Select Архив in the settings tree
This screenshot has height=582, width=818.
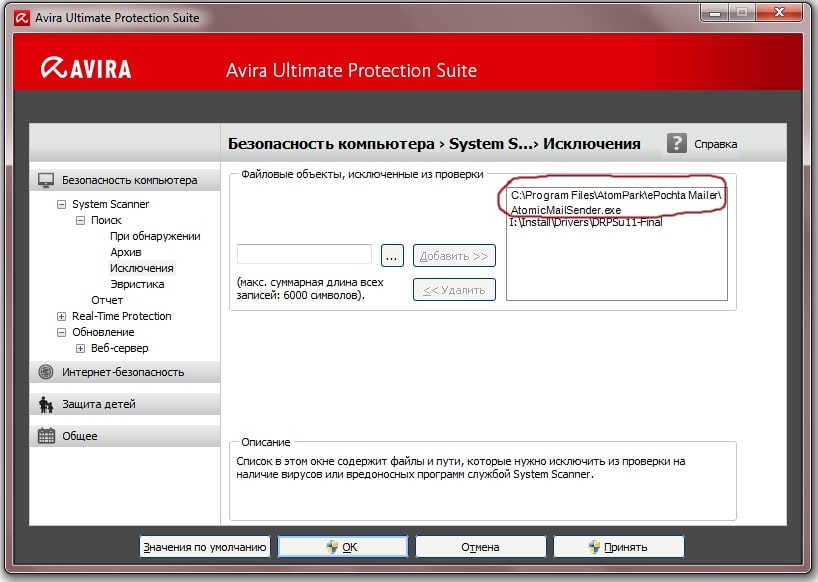(126, 252)
